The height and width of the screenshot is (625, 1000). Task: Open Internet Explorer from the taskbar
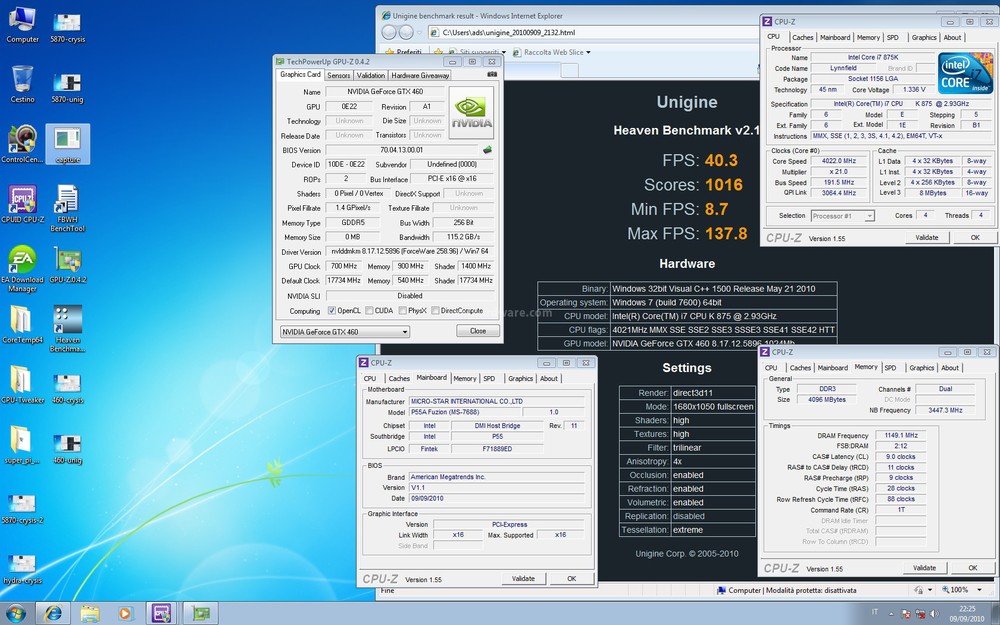click(x=53, y=614)
